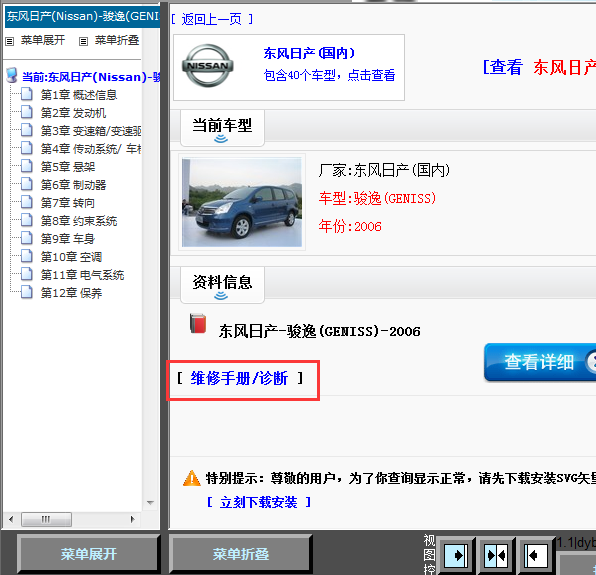Click 菜单展开 text link at sidebar top

click(x=43, y=40)
